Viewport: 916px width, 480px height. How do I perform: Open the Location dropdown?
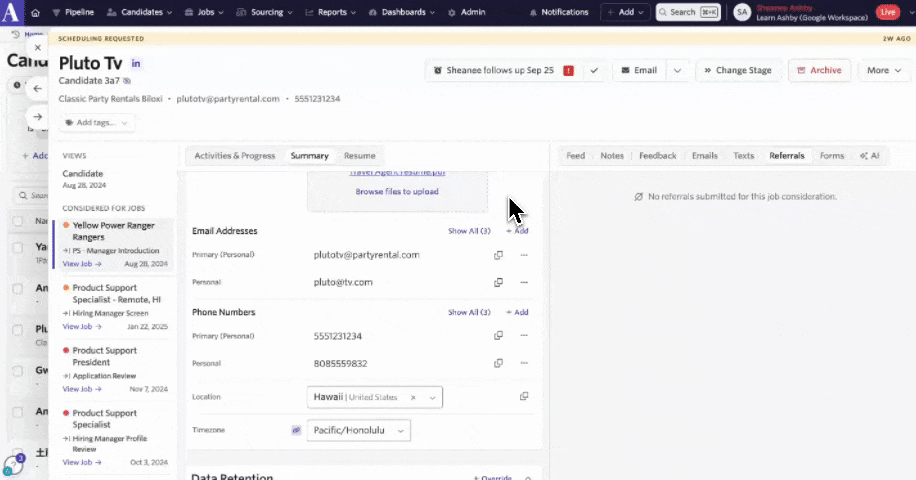[x=432, y=398]
